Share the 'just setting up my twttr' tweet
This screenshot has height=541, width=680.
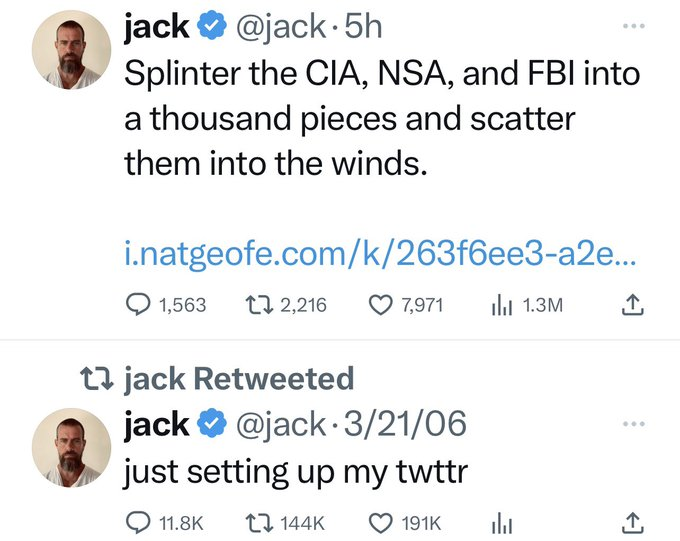[x=631, y=521]
